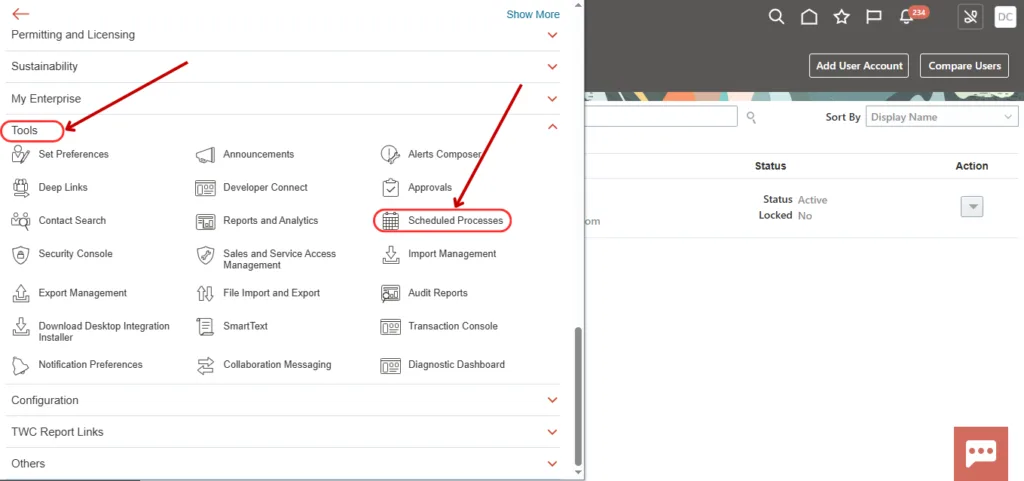Click the search magnifier in header
The width and height of the screenshot is (1024, 481).
[776, 17]
